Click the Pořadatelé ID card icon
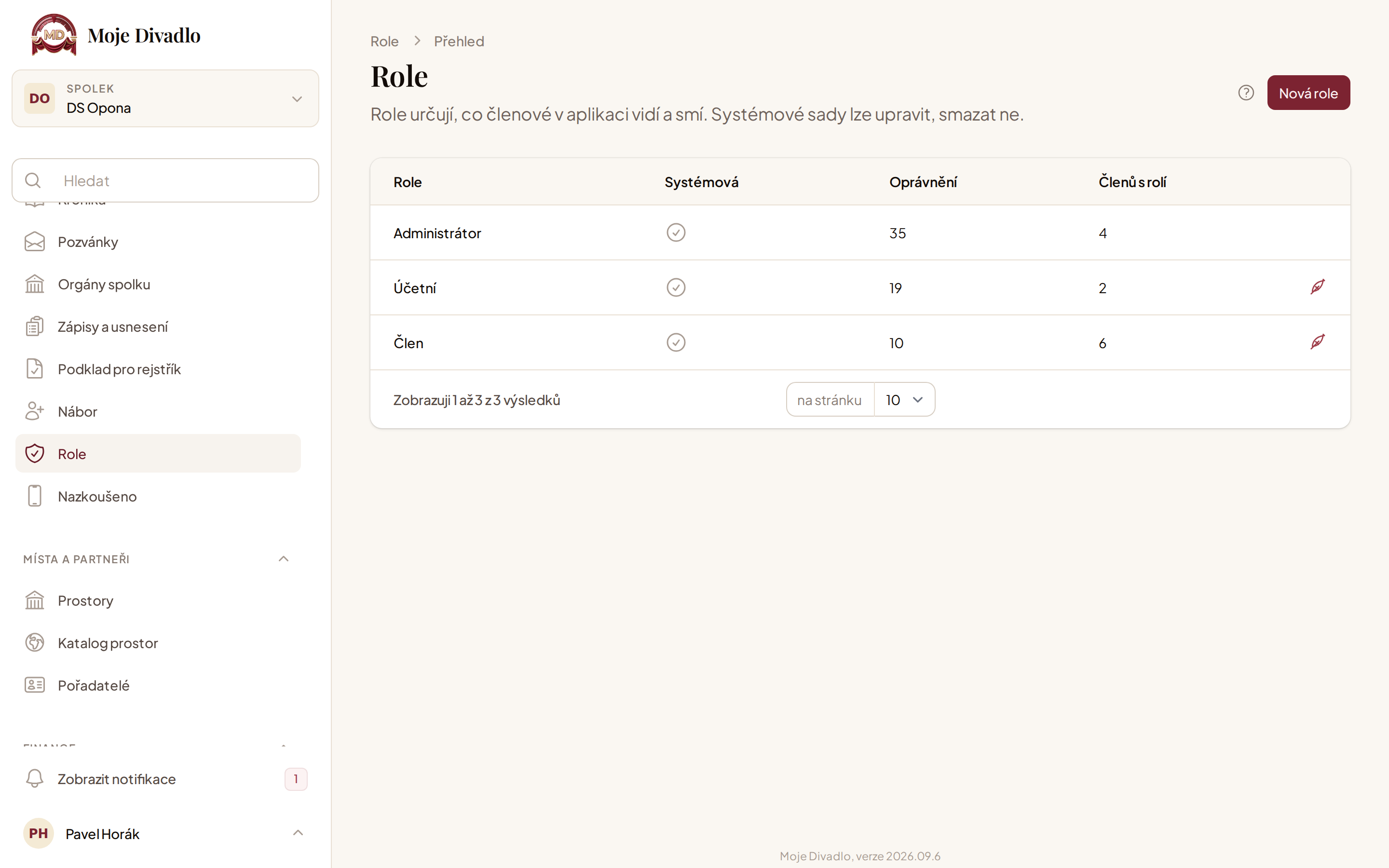 click(x=34, y=685)
